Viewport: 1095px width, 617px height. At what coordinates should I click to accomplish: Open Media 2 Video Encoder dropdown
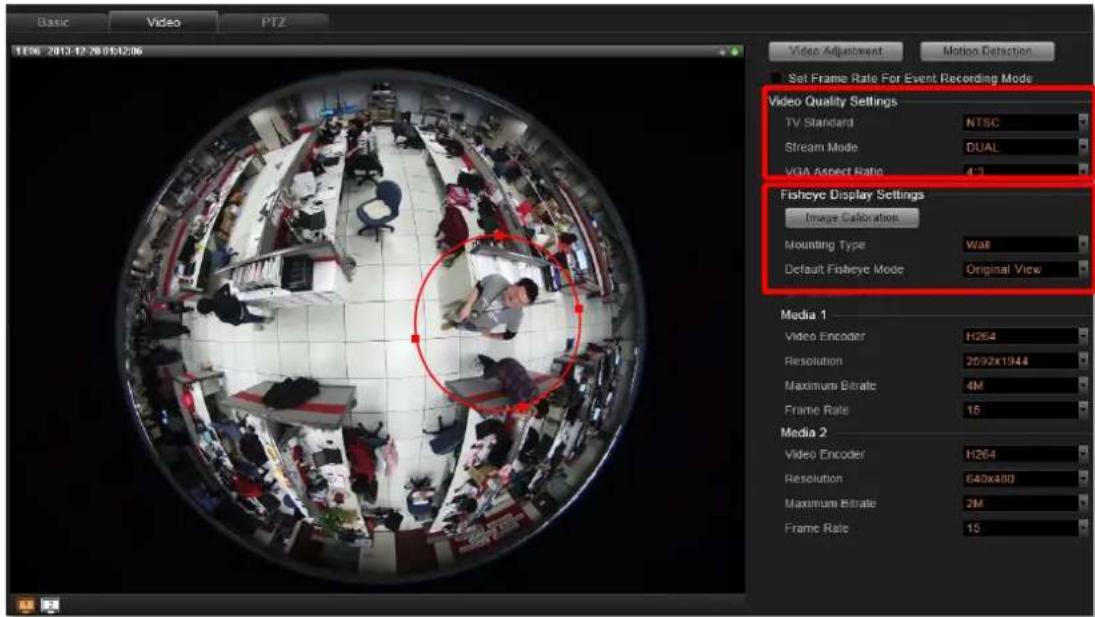(1024, 454)
